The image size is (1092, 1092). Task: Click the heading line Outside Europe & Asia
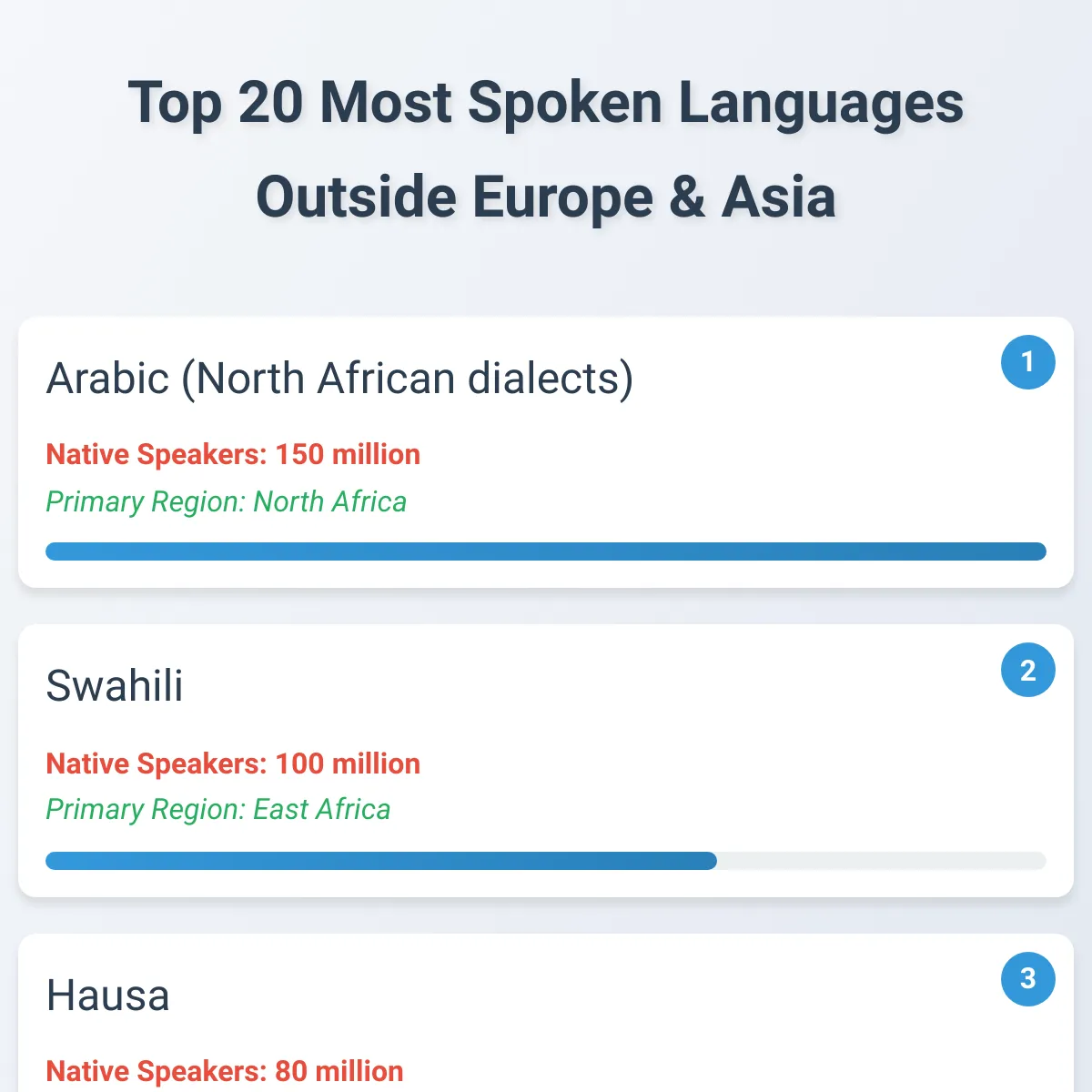point(546,197)
